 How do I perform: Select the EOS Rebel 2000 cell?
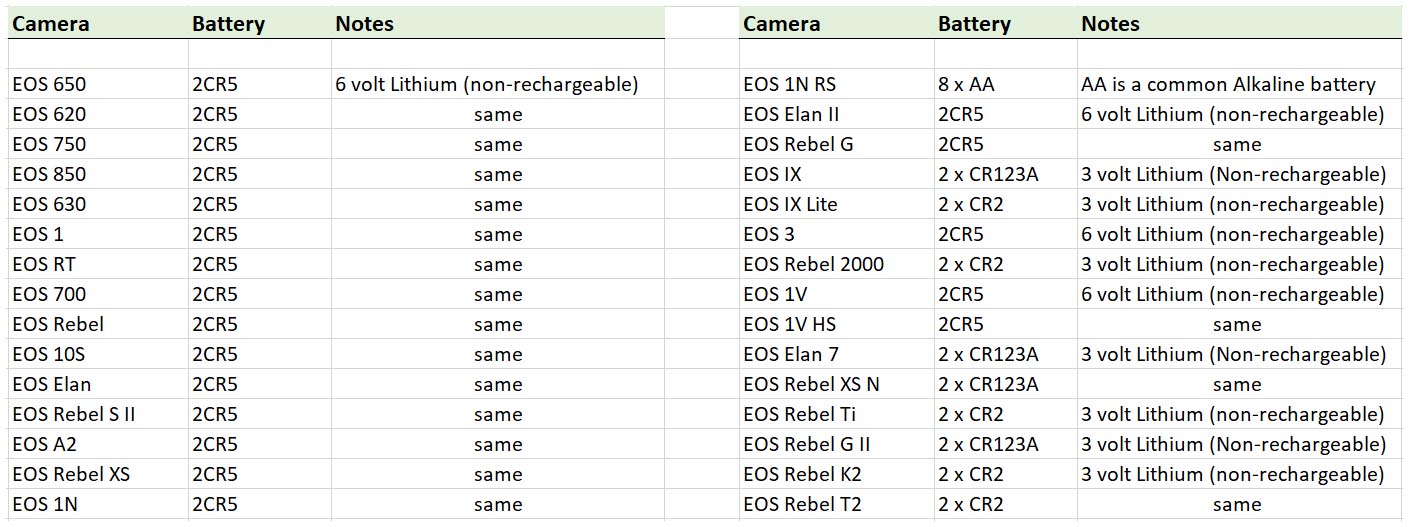pyautogui.click(x=813, y=265)
